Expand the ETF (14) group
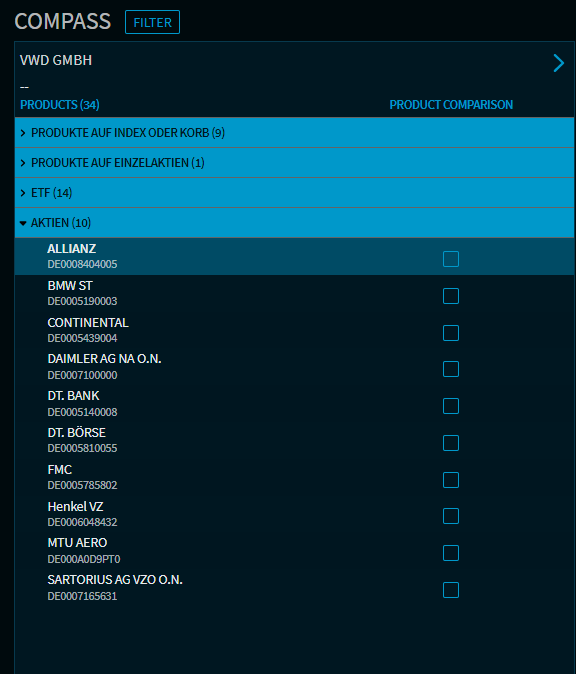Image resolution: width=576 pixels, height=674 pixels. (x=294, y=193)
